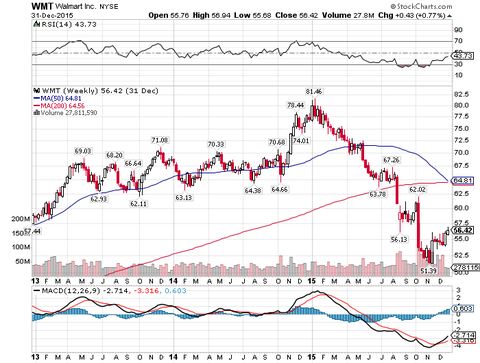Click the blue 0.603 histogram legend value
480x363 pixels.
tap(176, 291)
